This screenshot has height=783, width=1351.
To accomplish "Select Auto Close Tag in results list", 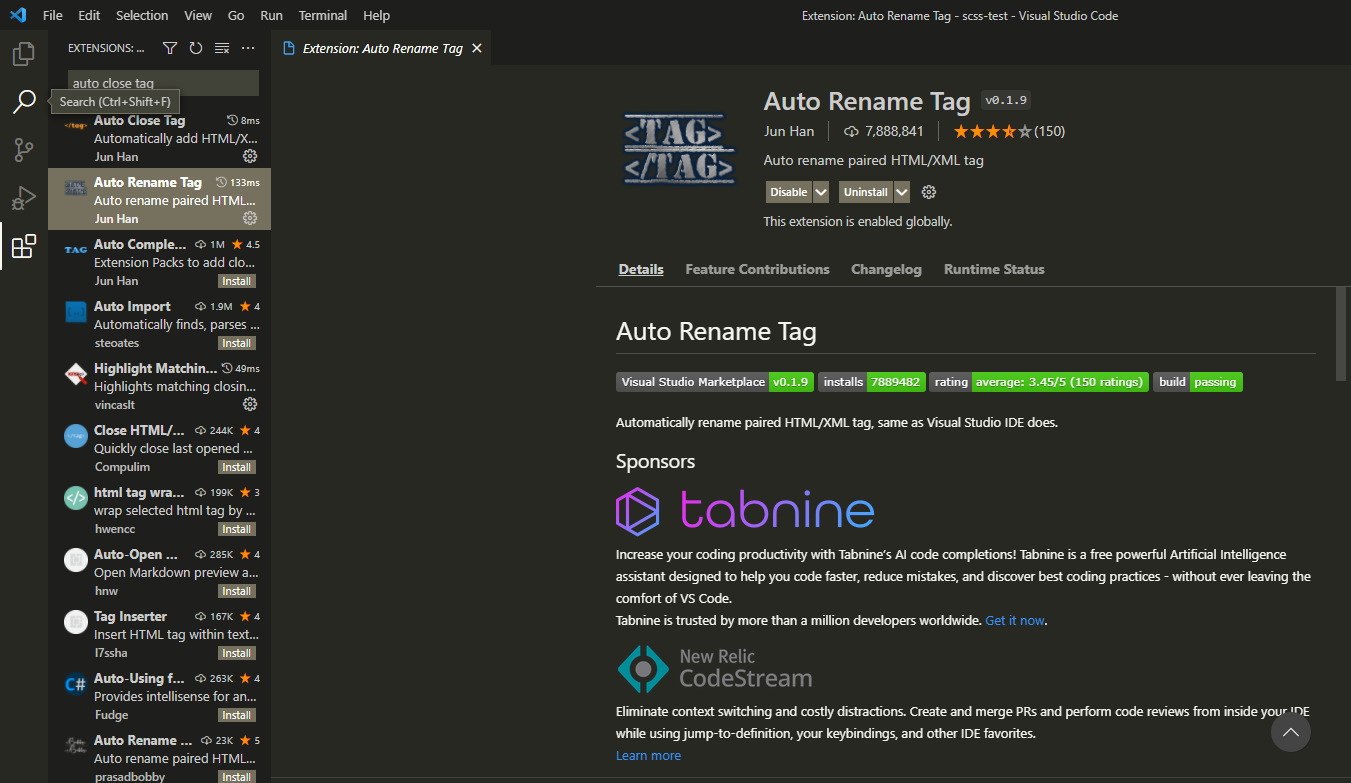I will point(160,137).
